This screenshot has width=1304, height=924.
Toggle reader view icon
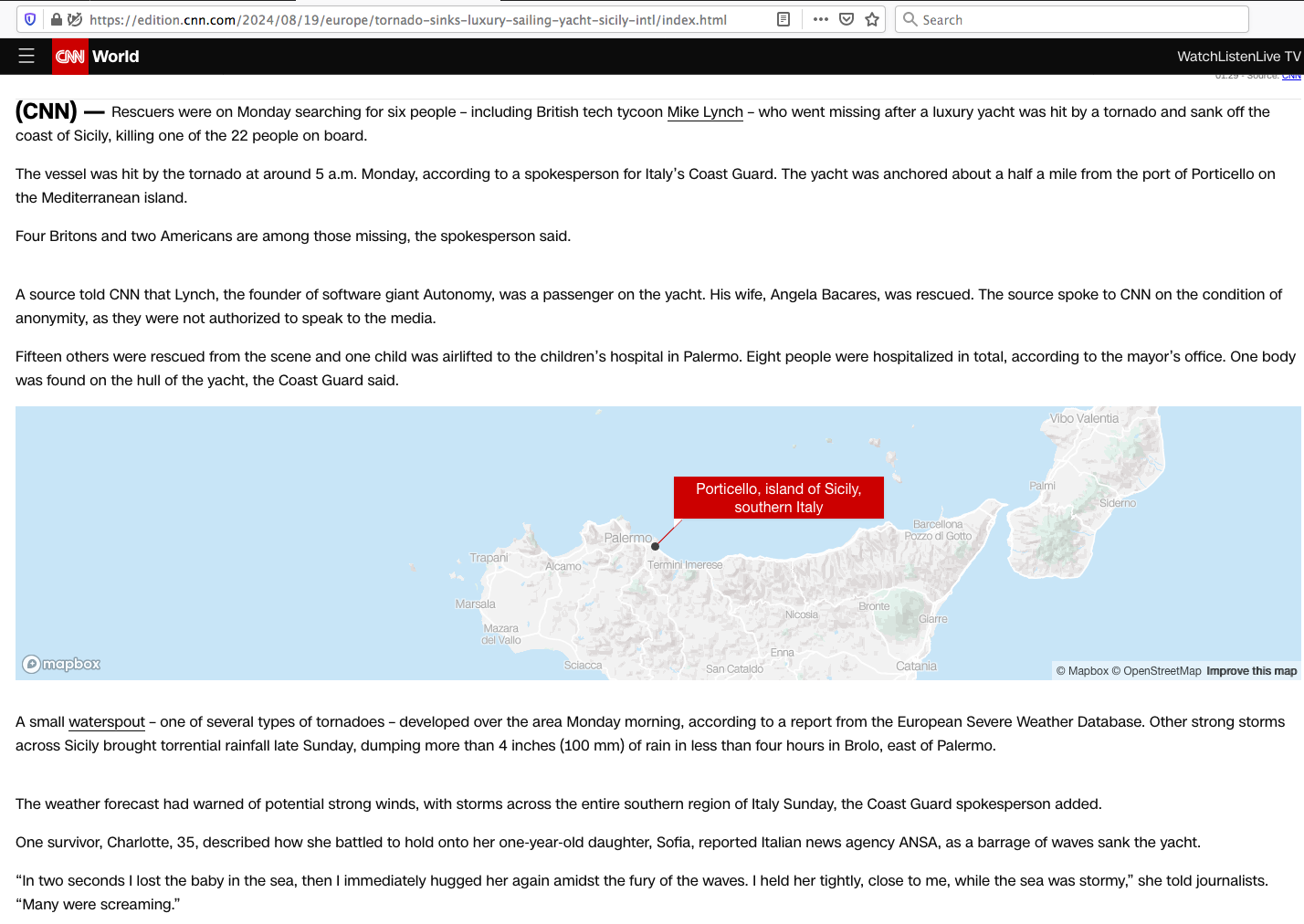pyautogui.click(x=783, y=19)
